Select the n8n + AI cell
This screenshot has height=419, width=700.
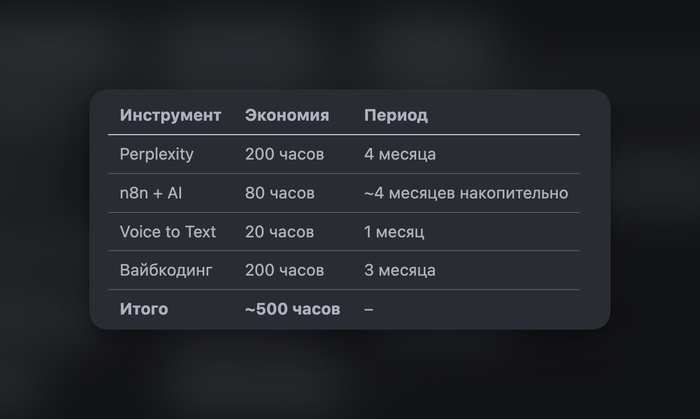(151, 193)
